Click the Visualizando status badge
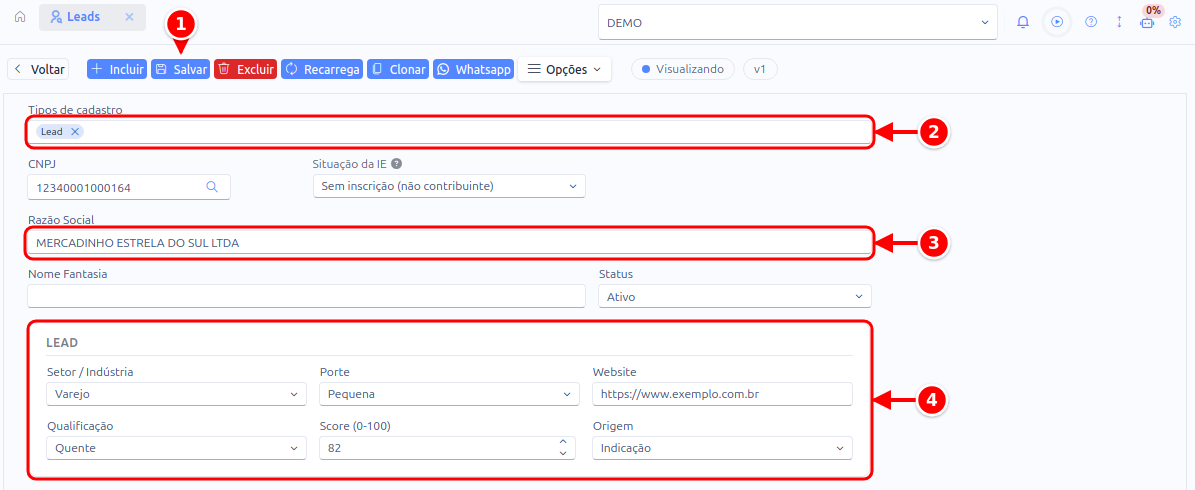The height and width of the screenshot is (490, 1195). click(x=682, y=69)
